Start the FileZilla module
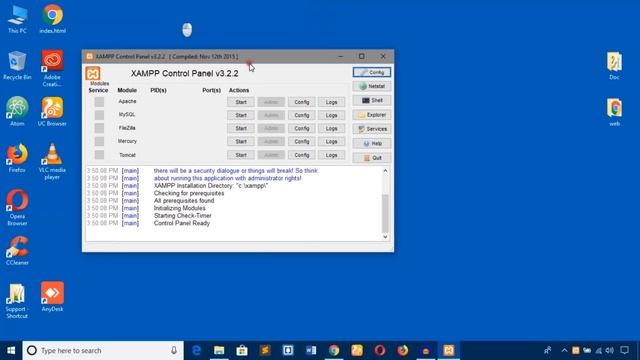640x360 pixels. pos(241,128)
